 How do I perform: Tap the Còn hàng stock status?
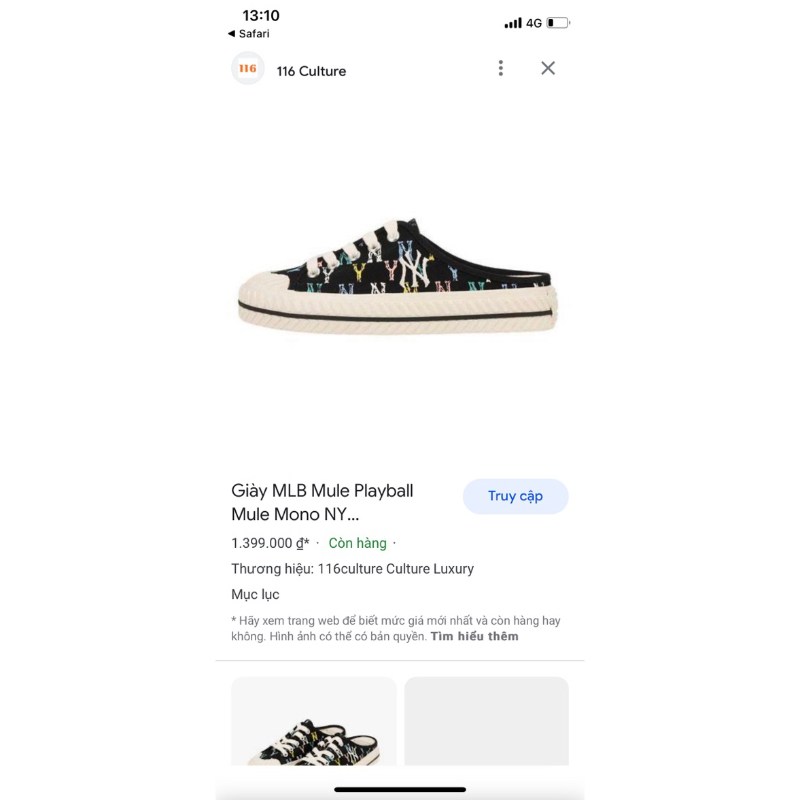357,543
